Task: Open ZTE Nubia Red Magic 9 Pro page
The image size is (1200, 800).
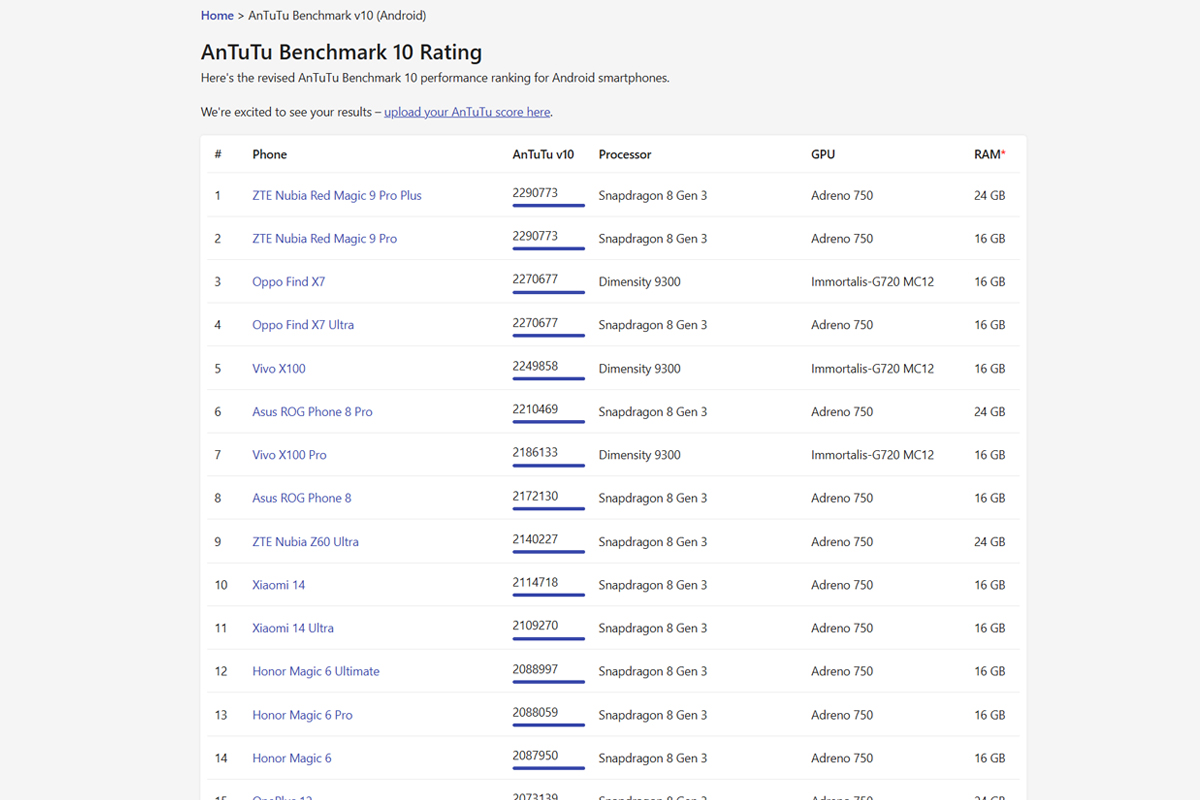Action: point(324,239)
